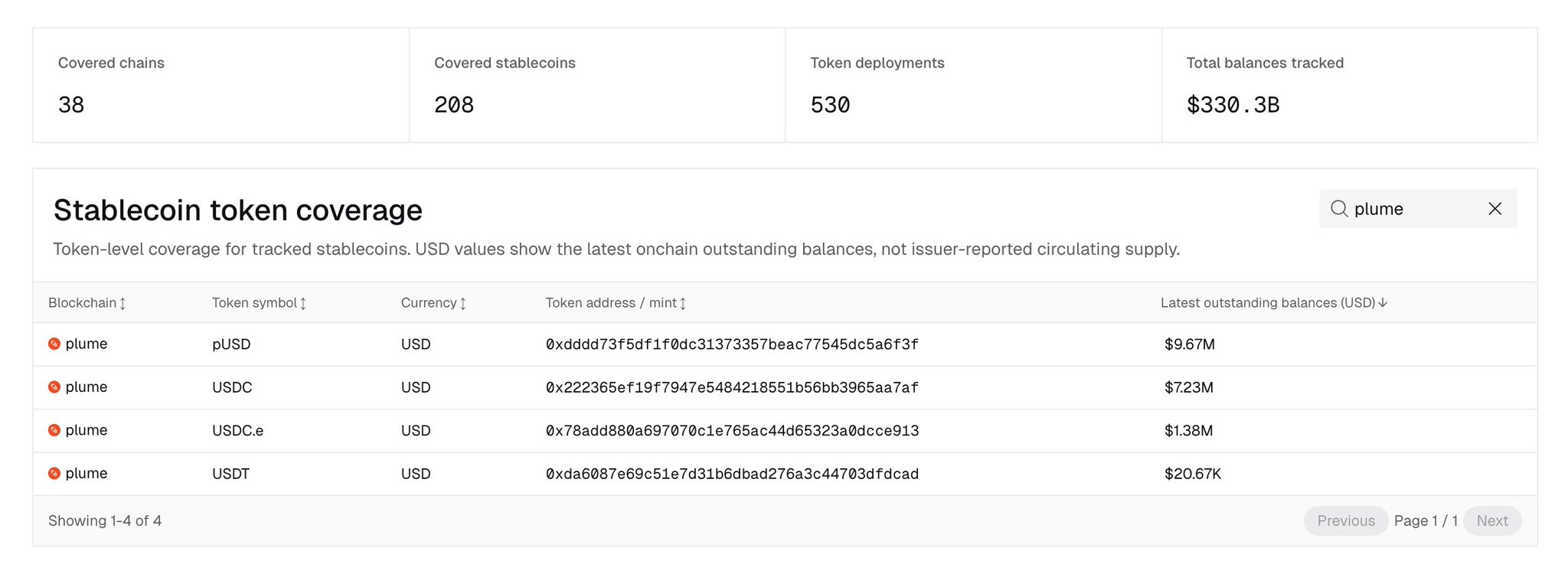Image resolution: width=1568 pixels, height=564 pixels.
Task: Go to the Previous page
Action: (x=1345, y=521)
